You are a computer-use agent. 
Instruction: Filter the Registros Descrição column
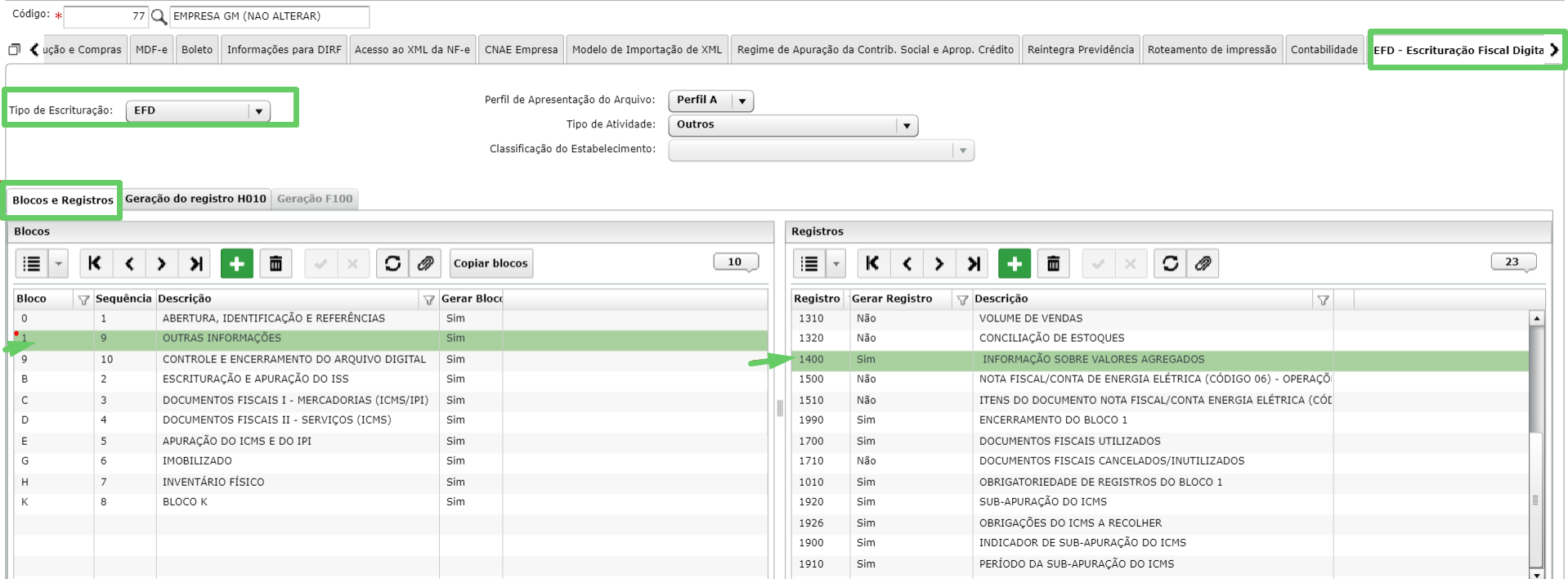pos(1323,300)
